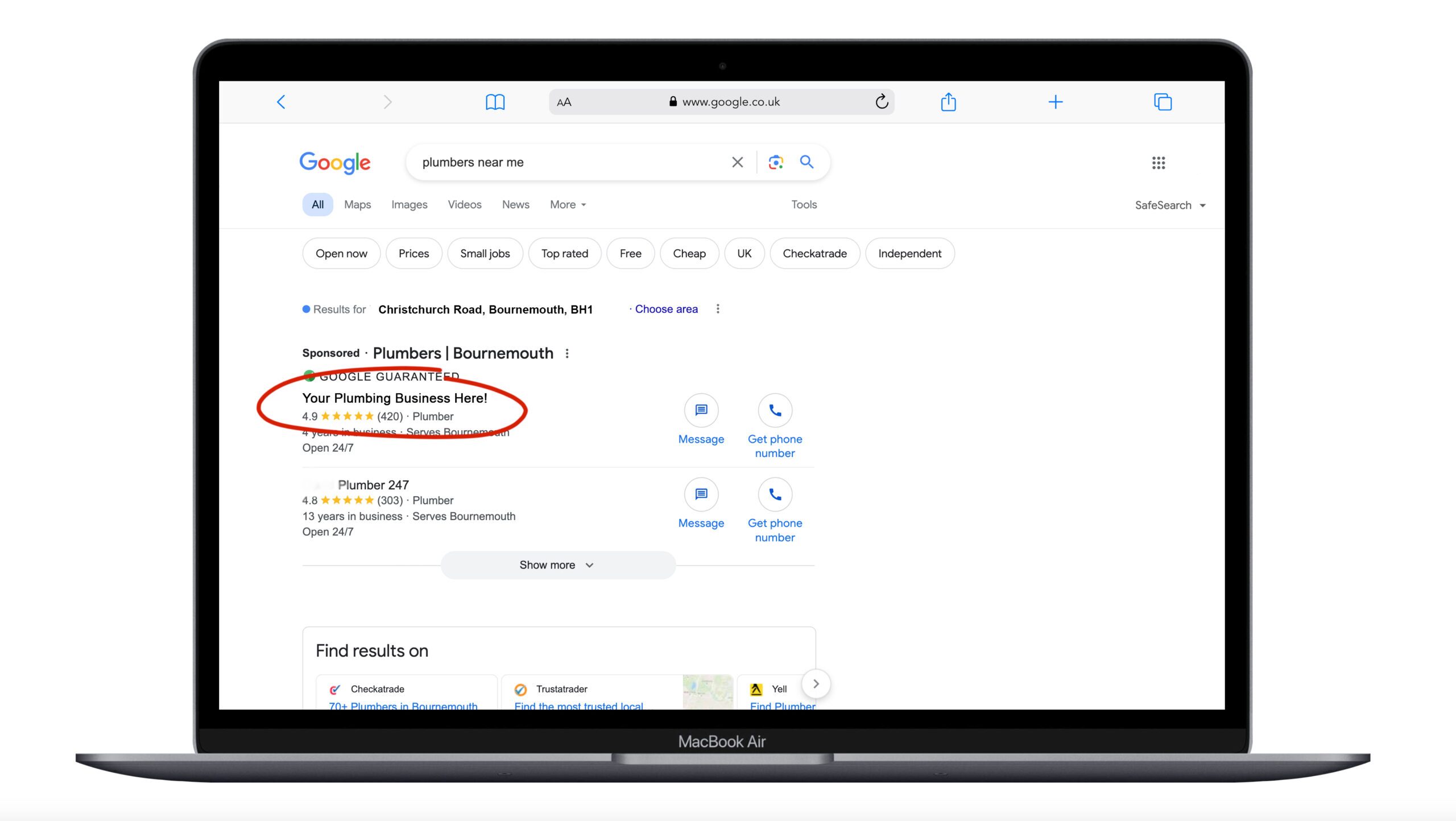Open the SafeSearch dropdown
1456x821 pixels.
click(x=1170, y=205)
